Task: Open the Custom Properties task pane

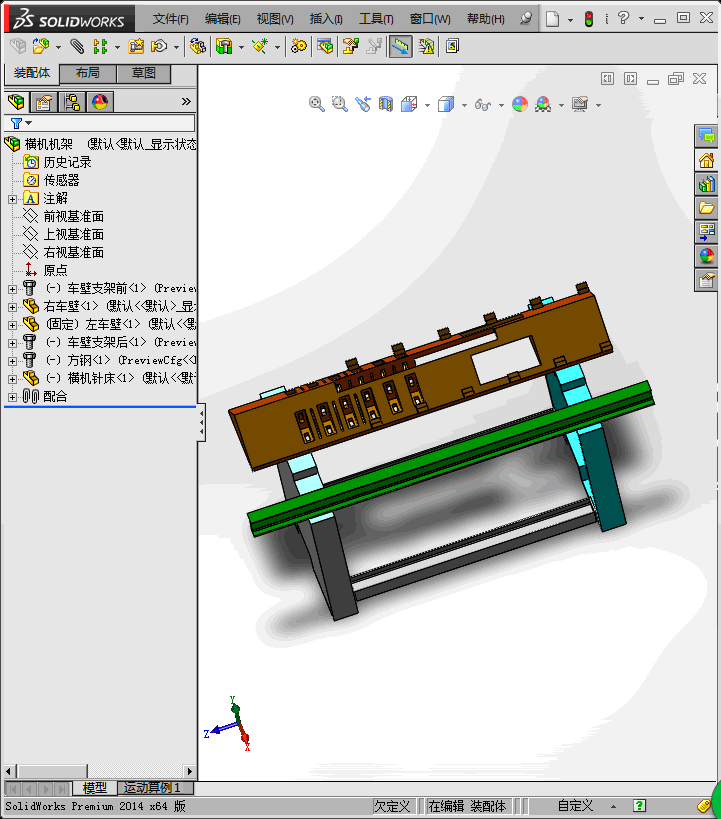Action: coord(706,280)
